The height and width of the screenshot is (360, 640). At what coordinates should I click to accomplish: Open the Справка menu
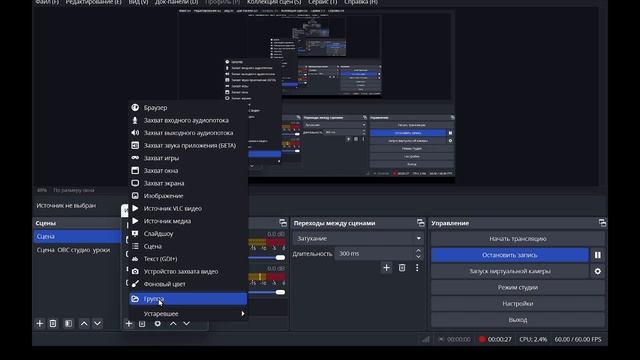pos(361,2)
